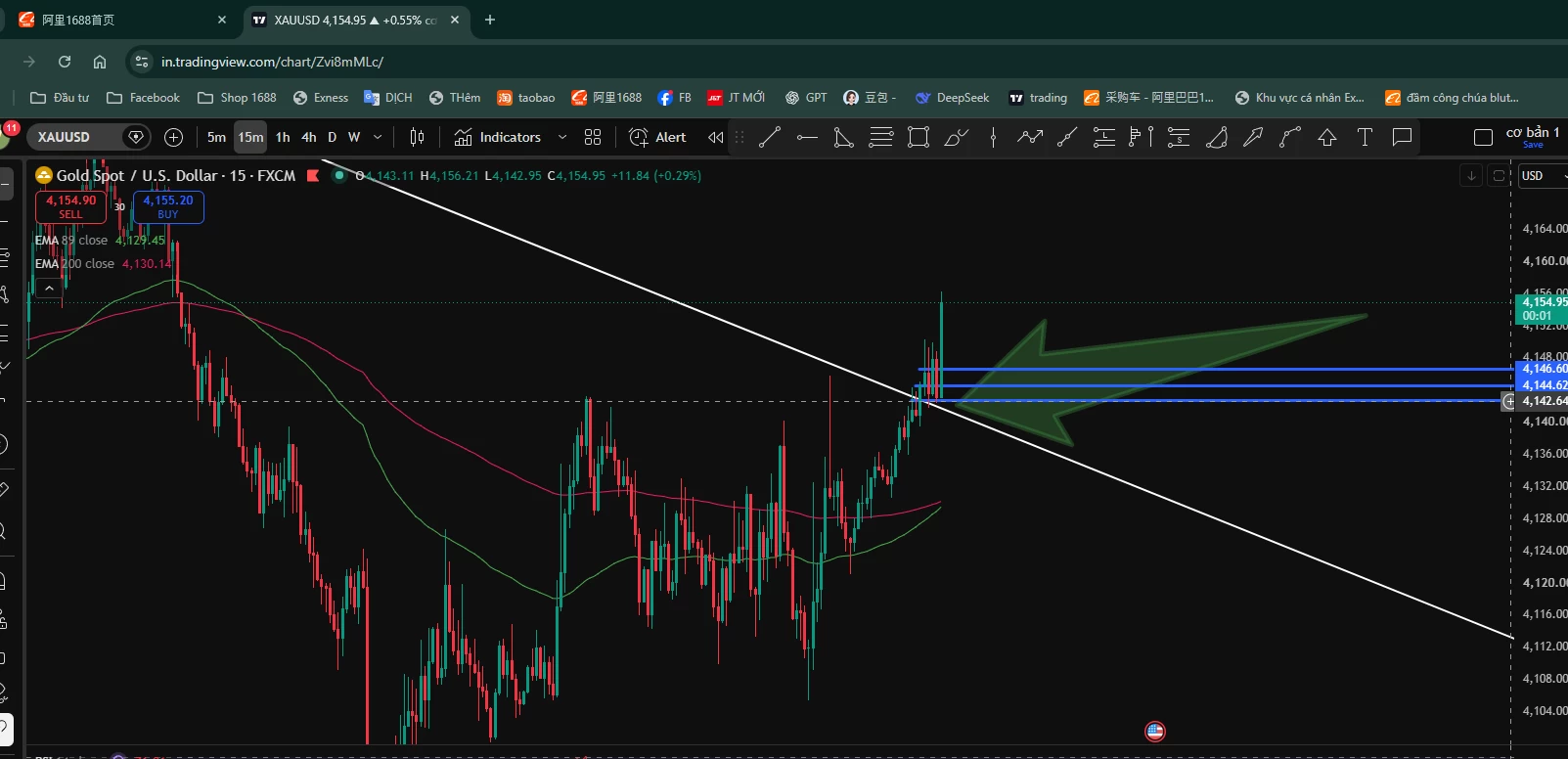This screenshot has width=1568, height=759.
Task: Open the candlestick chart style selector
Action: [418, 138]
